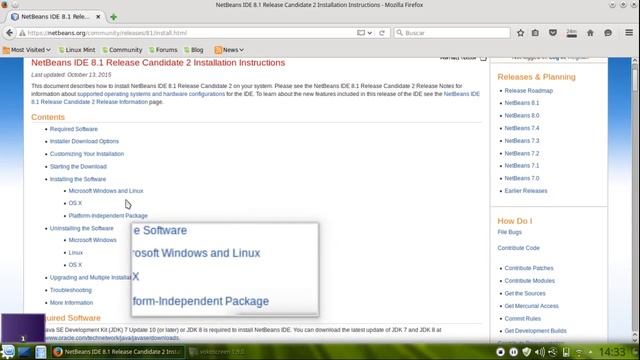This screenshot has height=360, width=640.
Task: Open the Forums bookmark
Action: [163, 50]
